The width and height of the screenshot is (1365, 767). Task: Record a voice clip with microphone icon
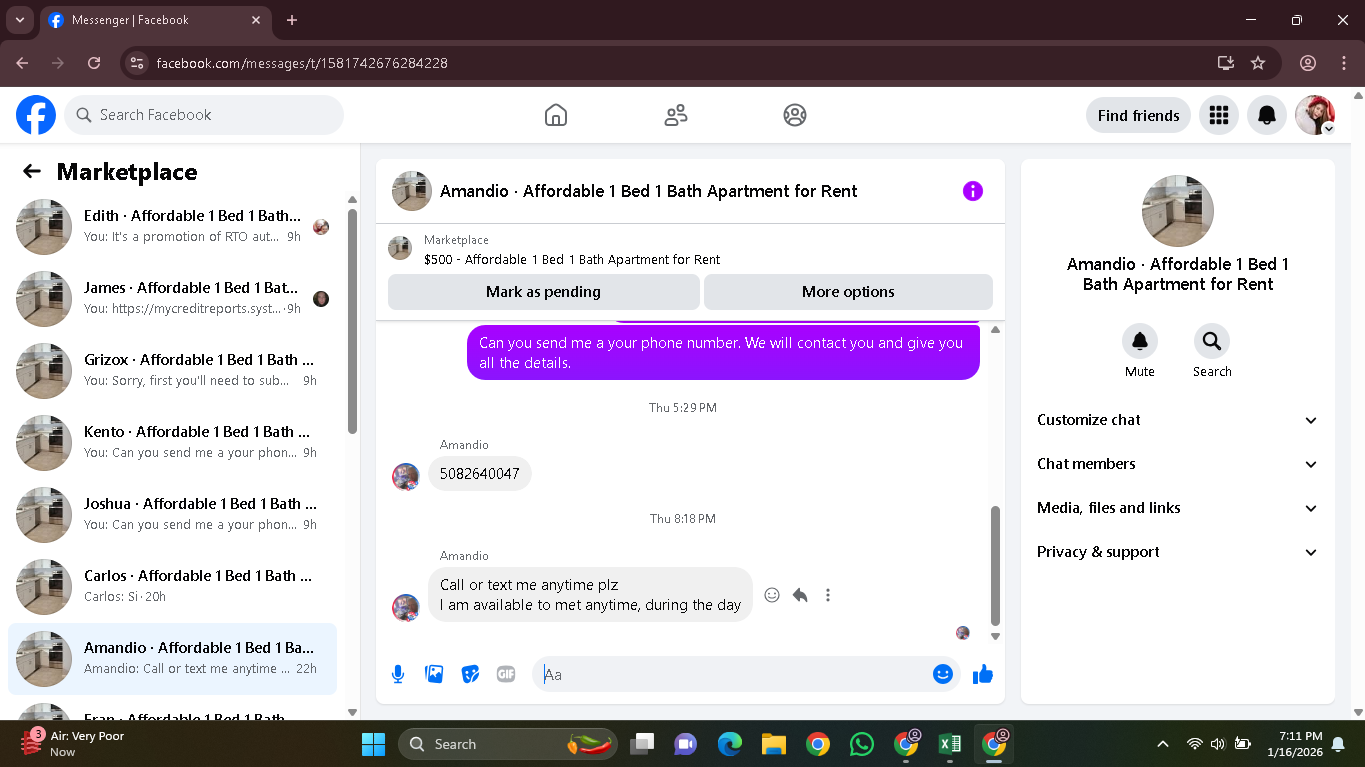398,674
